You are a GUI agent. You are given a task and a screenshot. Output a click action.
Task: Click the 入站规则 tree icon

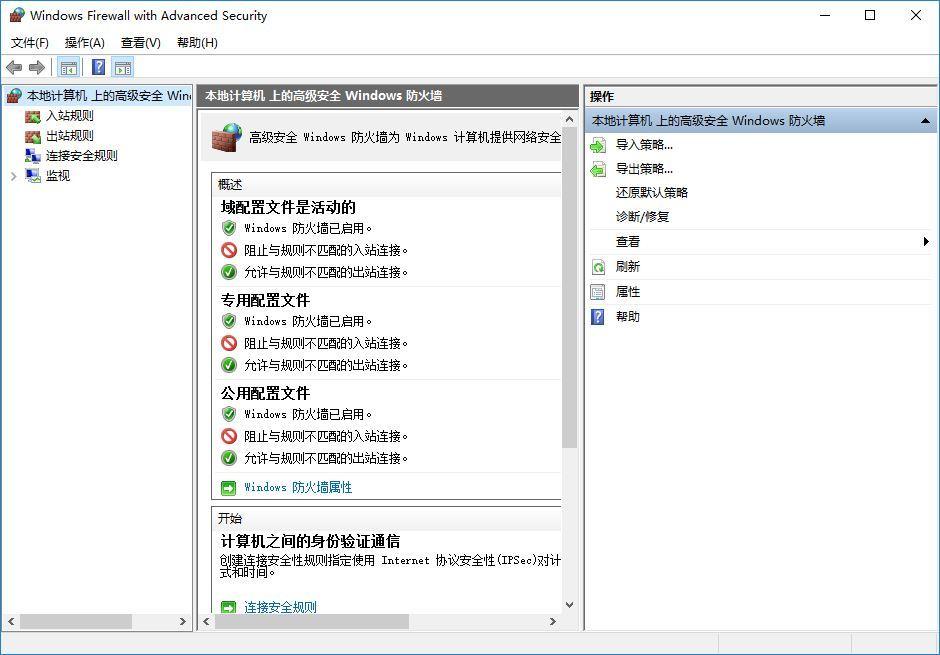[x=33, y=116]
